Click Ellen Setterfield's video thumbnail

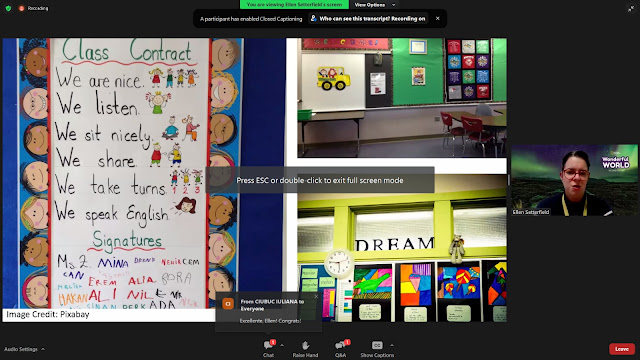[x=574, y=180]
